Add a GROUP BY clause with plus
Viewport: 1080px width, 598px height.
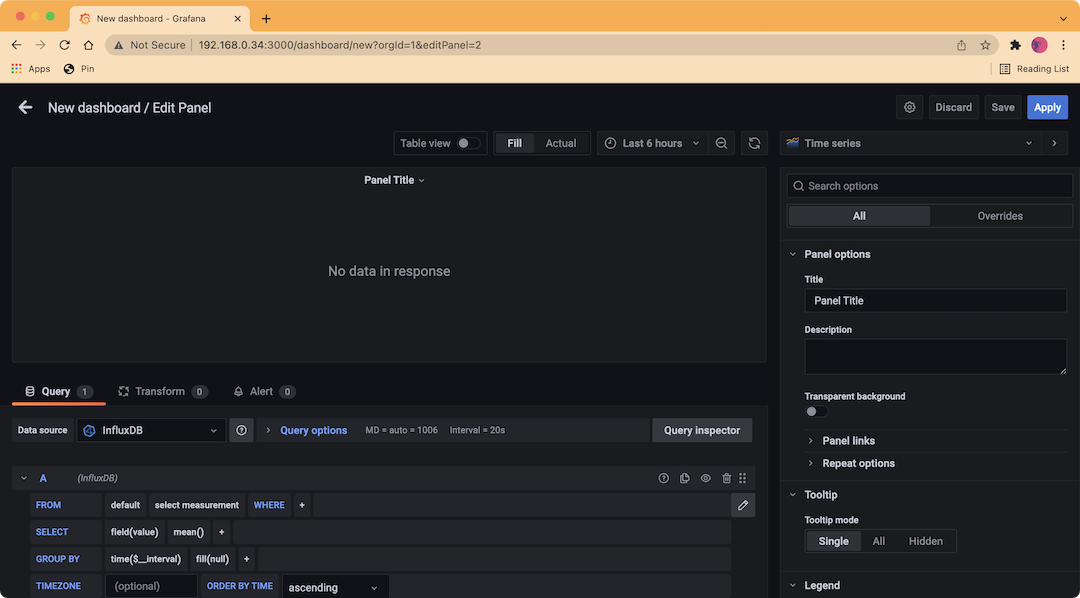(x=246, y=559)
